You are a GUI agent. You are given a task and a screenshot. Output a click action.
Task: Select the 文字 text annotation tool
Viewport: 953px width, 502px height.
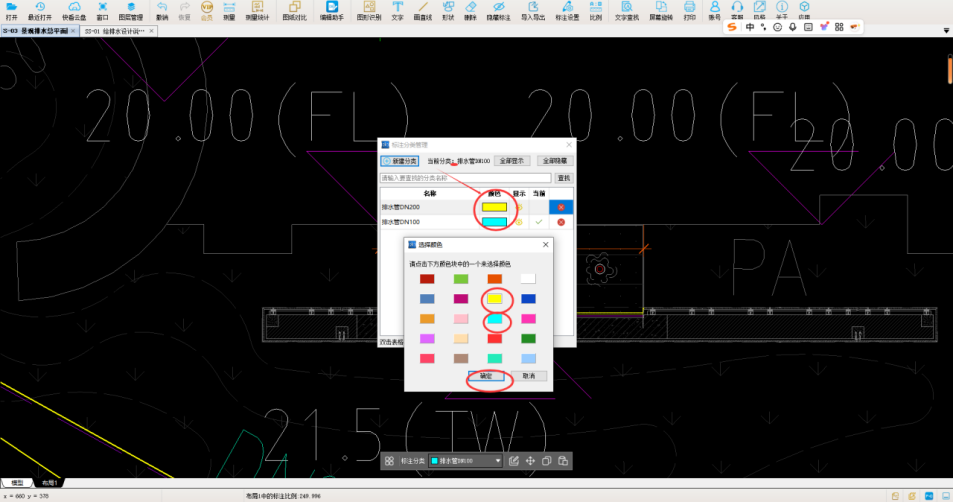[x=397, y=11]
